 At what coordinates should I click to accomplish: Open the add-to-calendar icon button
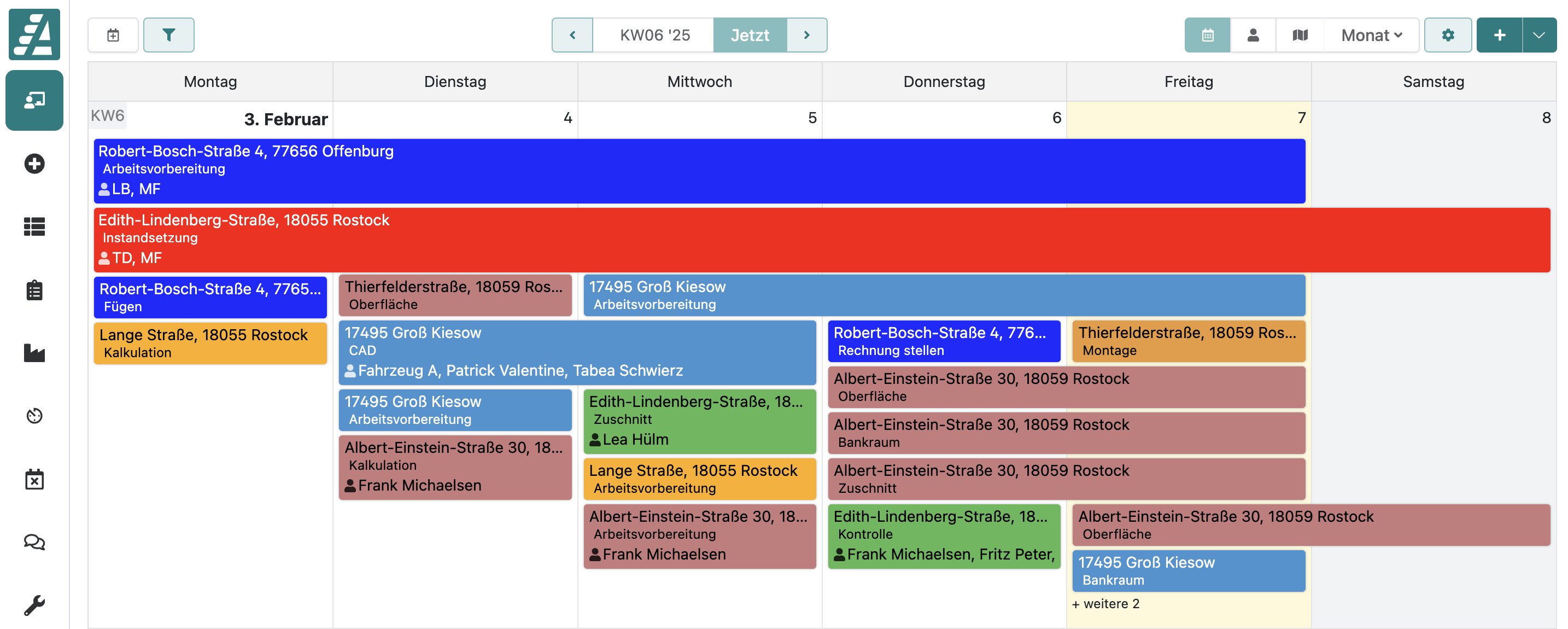click(x=113, y=36)
